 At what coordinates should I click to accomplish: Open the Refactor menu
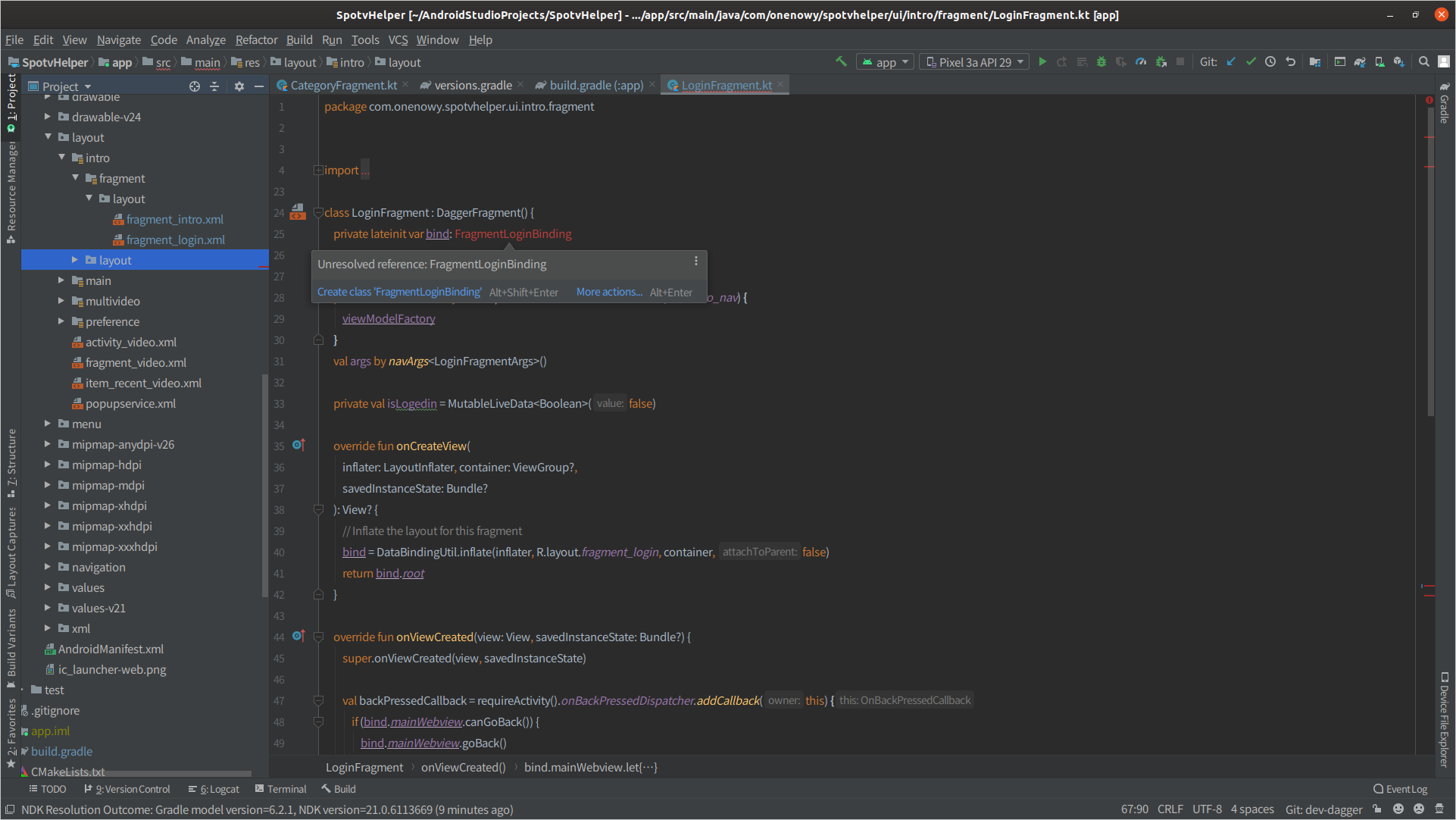click(x=256, y=39)
